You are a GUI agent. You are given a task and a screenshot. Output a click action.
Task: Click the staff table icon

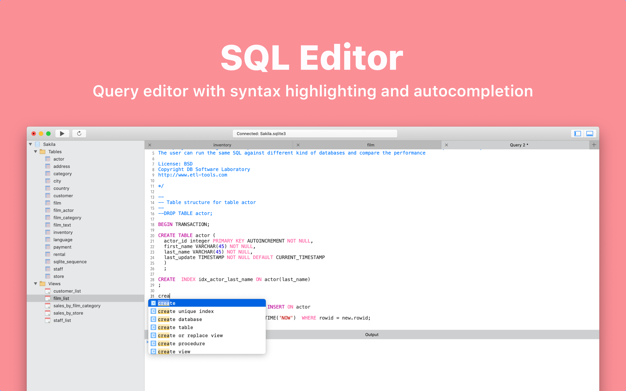tap(48, 269)
